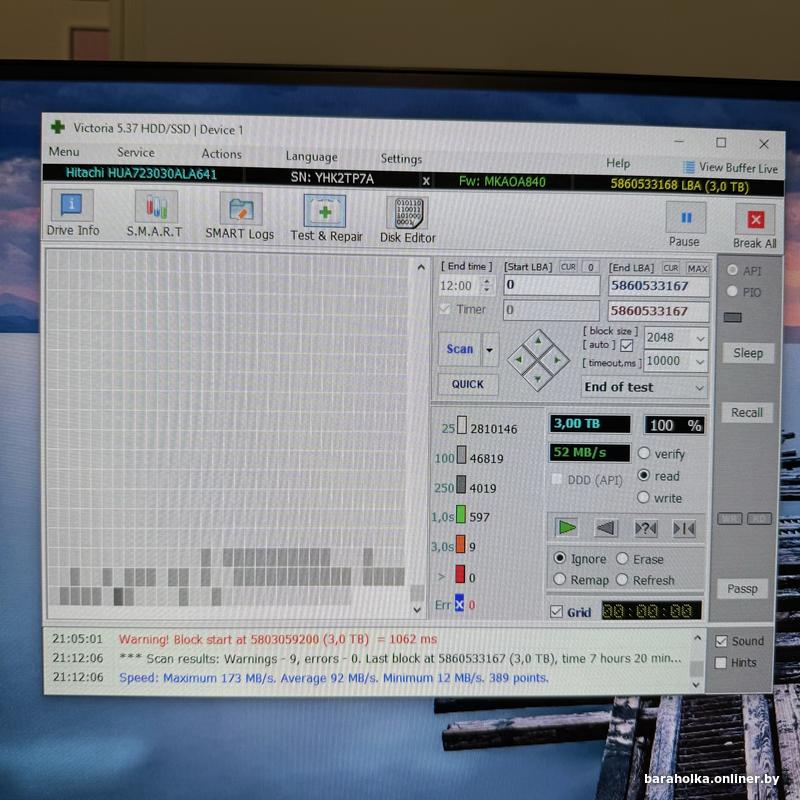Select the Refresh action option
Screen dimensions: 800x800
(x=622, y=580)
